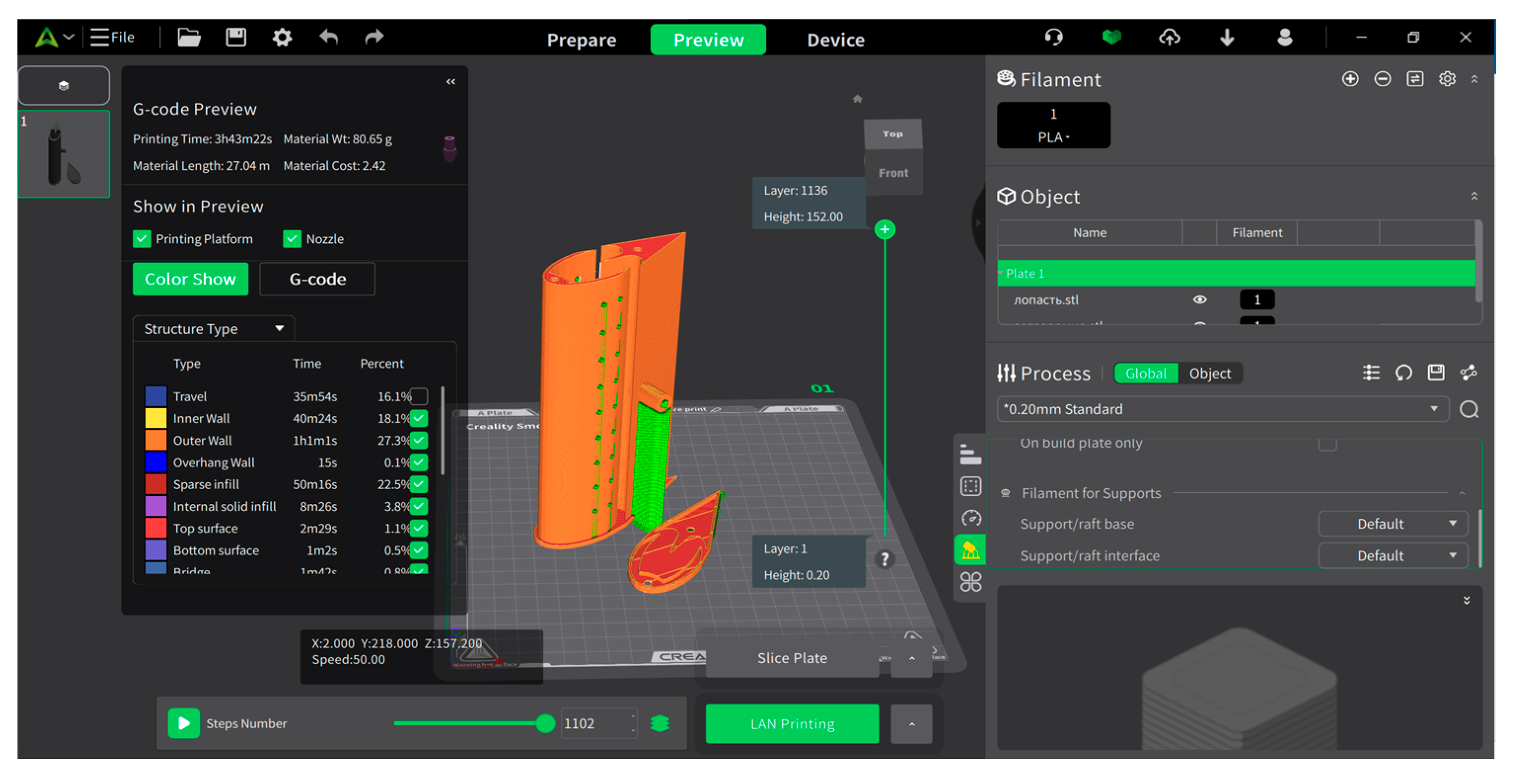Click the cloud upload icon

(1169, 38)
